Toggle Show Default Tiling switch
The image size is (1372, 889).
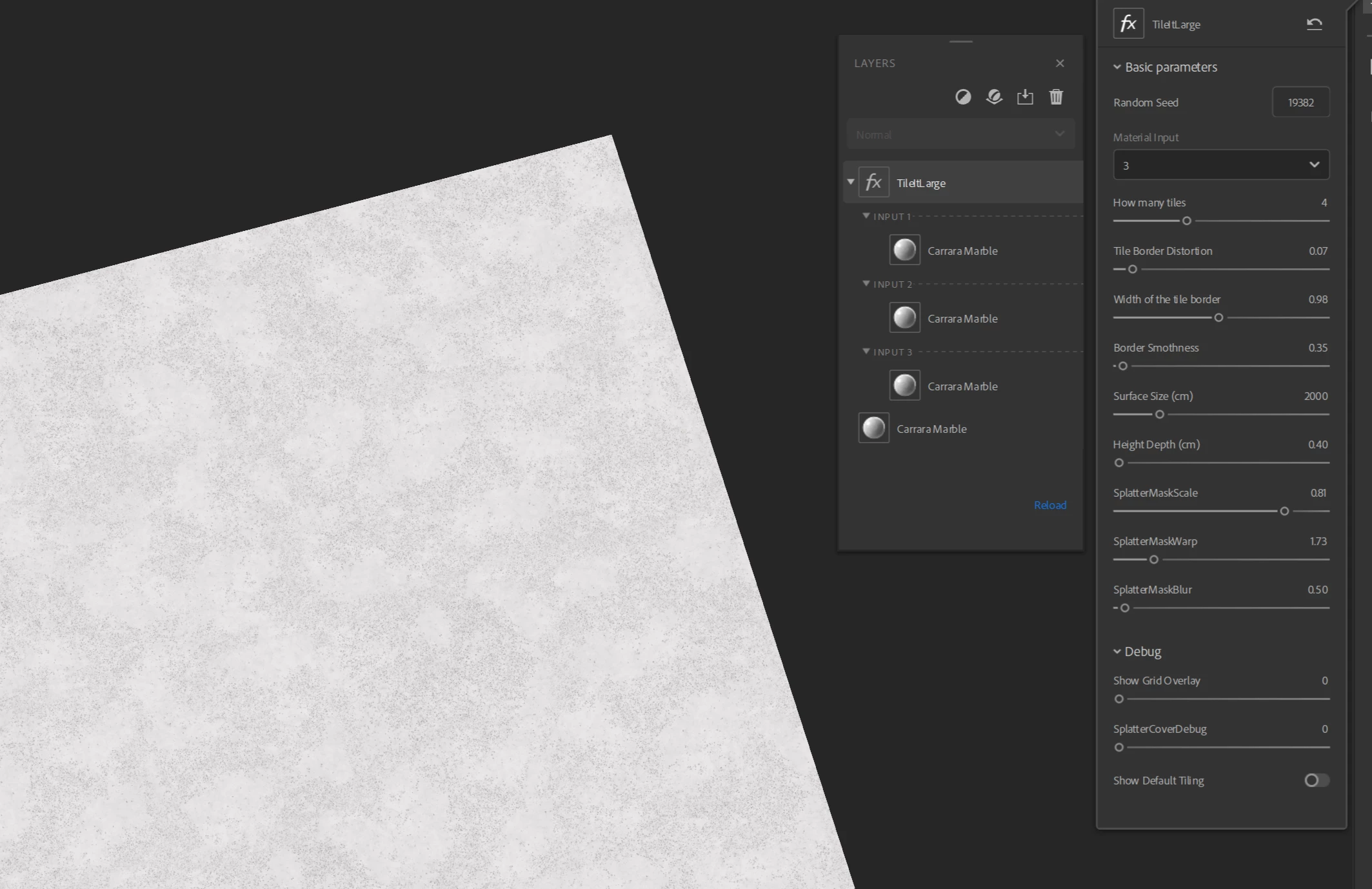(1316, 781)
